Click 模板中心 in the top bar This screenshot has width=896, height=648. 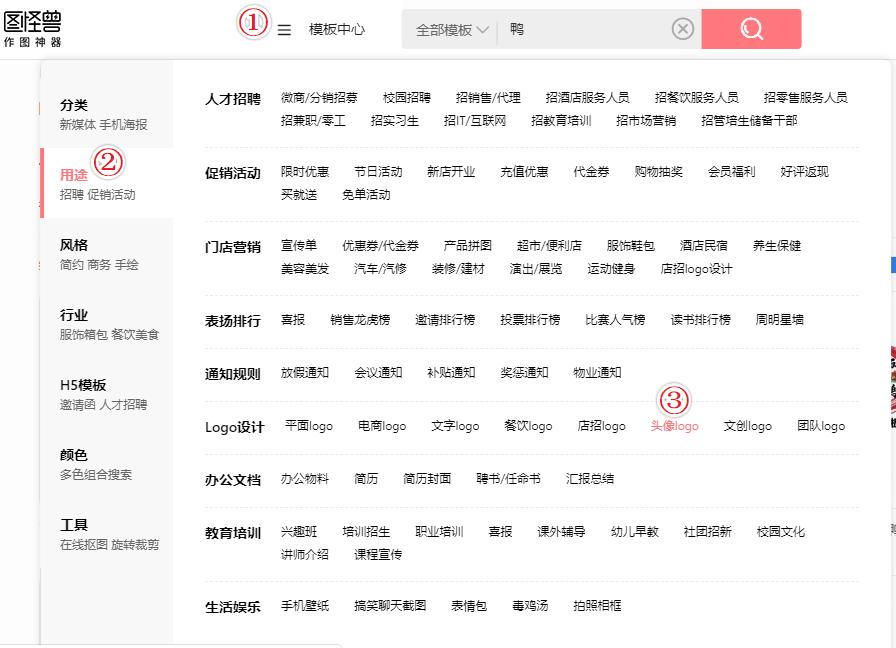(339, 29)
